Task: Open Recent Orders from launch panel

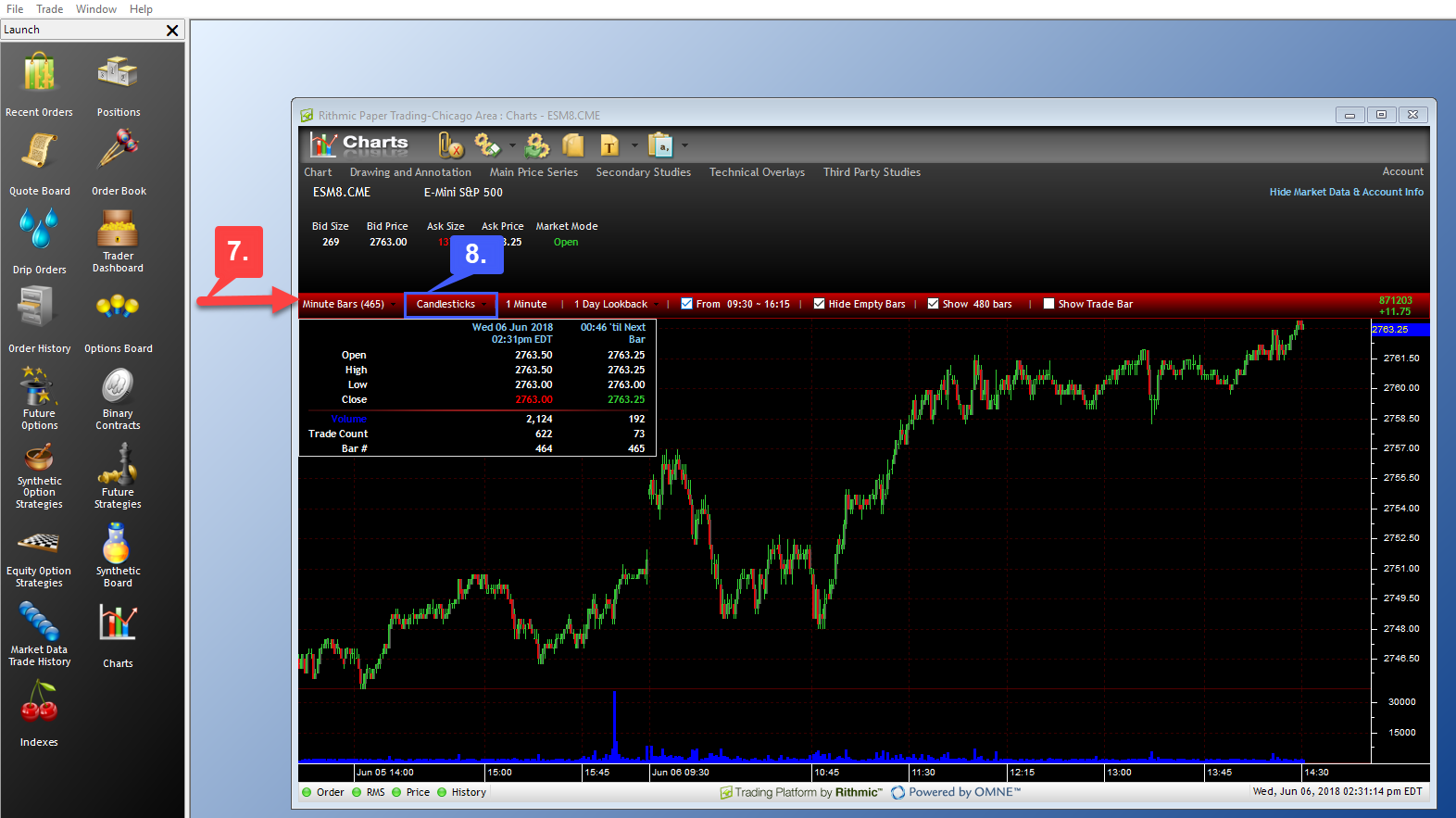Action: click(39, 83)
